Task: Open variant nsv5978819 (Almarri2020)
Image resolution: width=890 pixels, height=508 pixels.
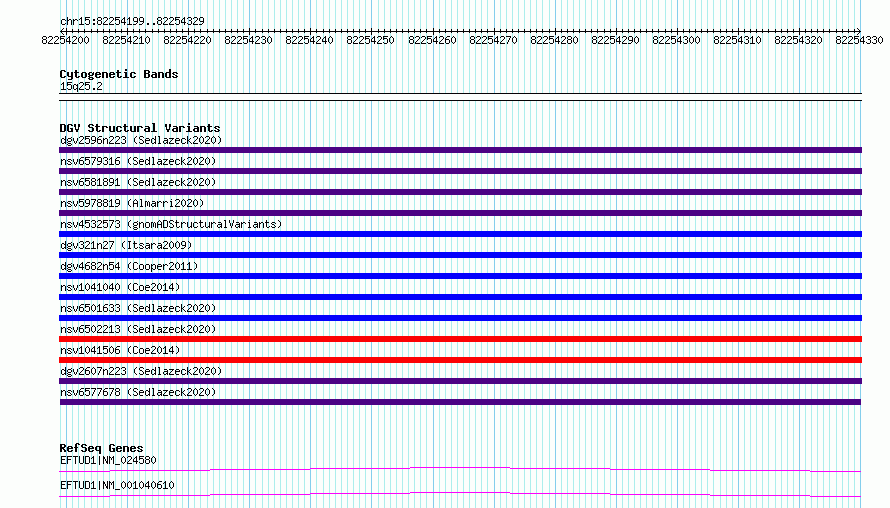Action: 132,203
